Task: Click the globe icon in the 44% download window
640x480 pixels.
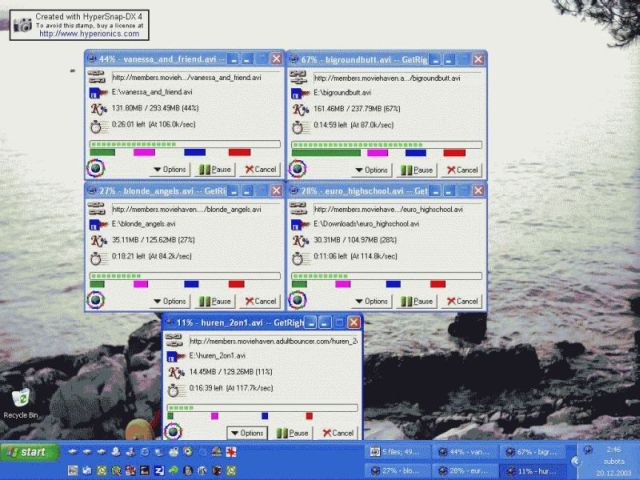Action: click(x=96, y=168)
